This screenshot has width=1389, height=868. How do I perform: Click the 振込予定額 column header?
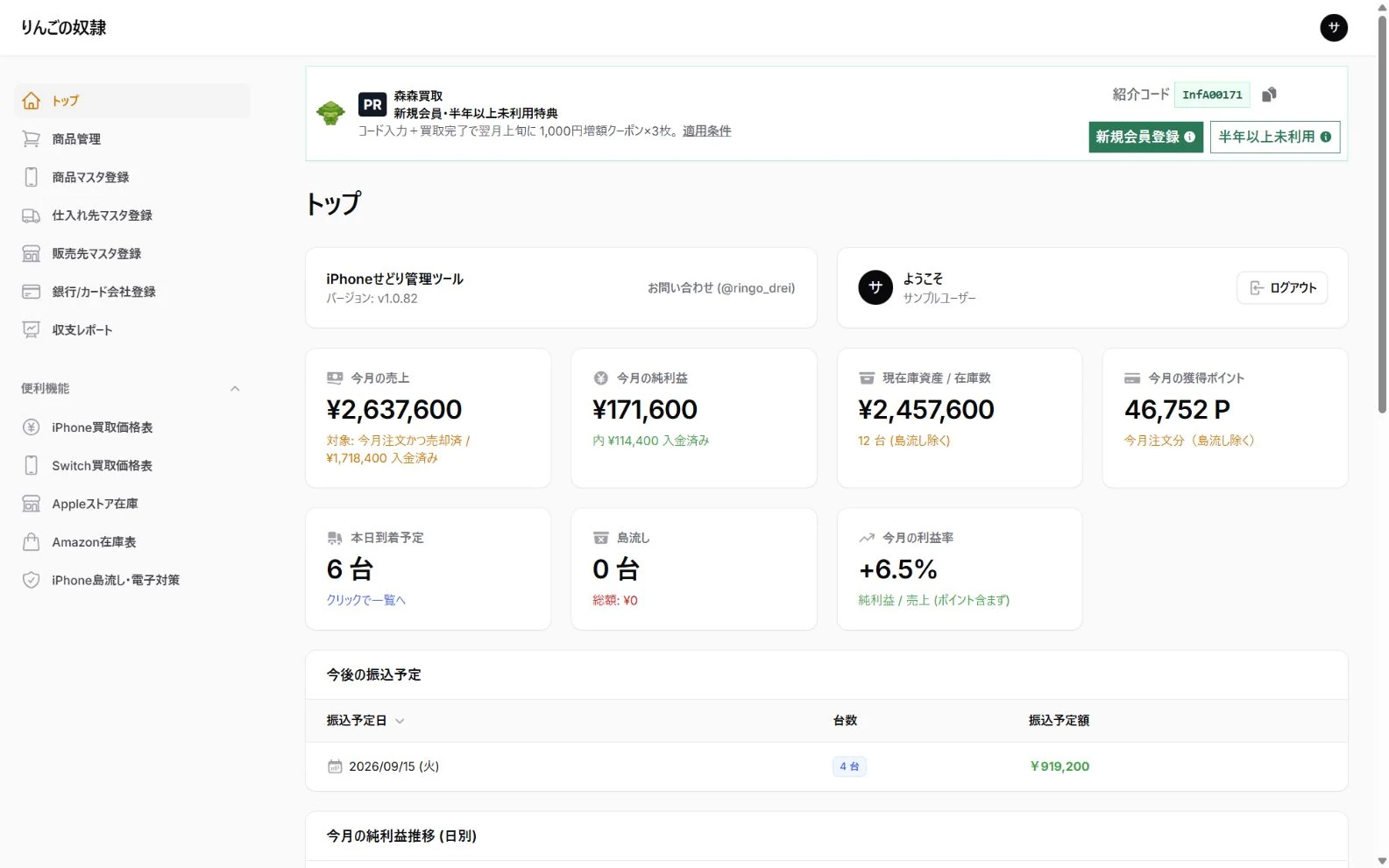click(1059, 721)
